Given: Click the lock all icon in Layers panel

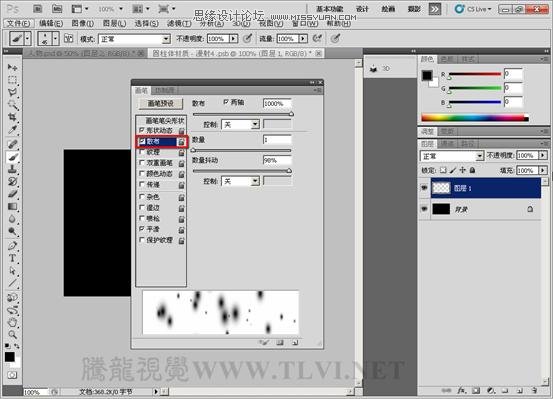Looking at the screenshot, I should [473, 170].
